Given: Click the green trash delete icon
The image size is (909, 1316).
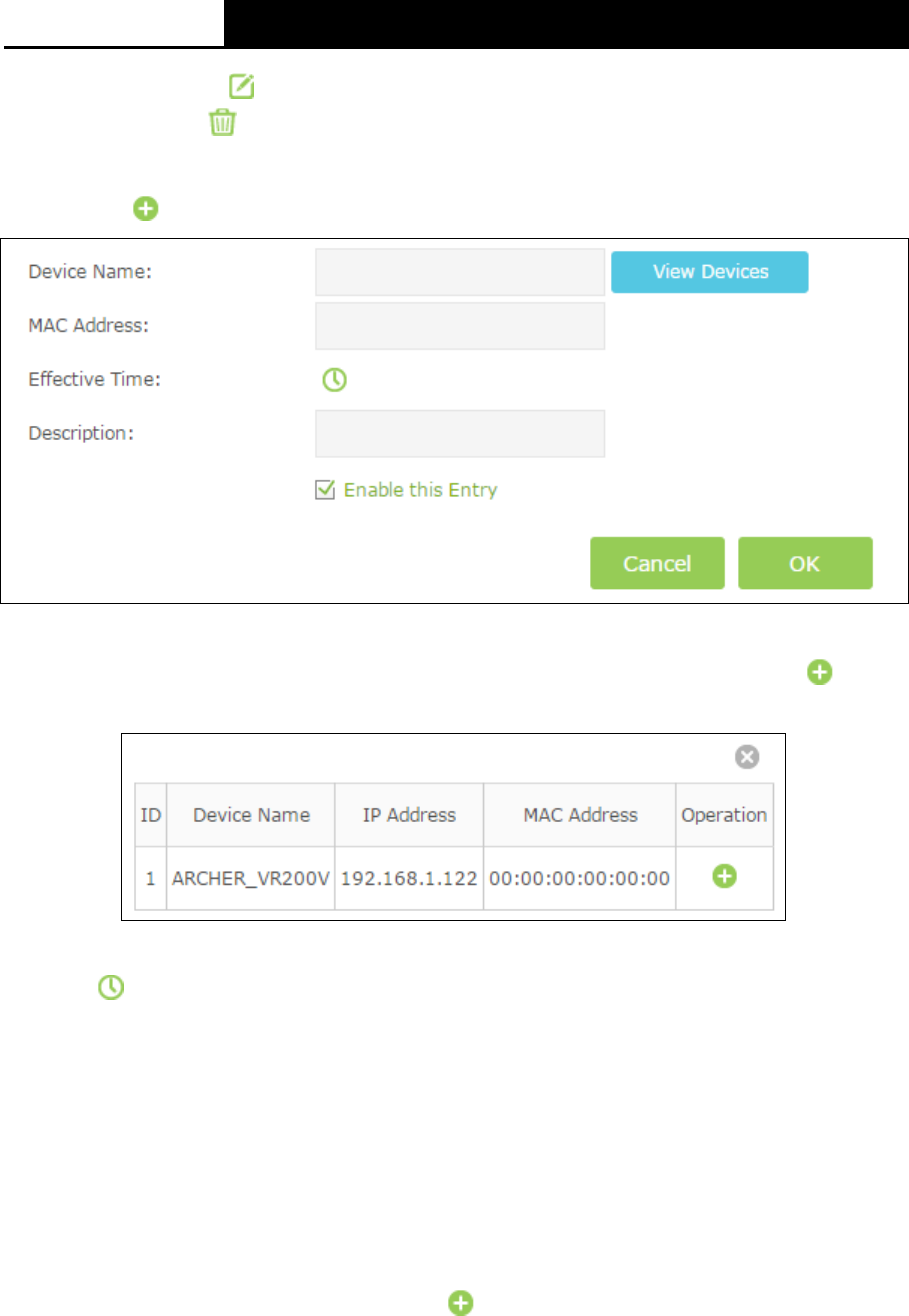Looking at the screenshot, I should (222, 124).
